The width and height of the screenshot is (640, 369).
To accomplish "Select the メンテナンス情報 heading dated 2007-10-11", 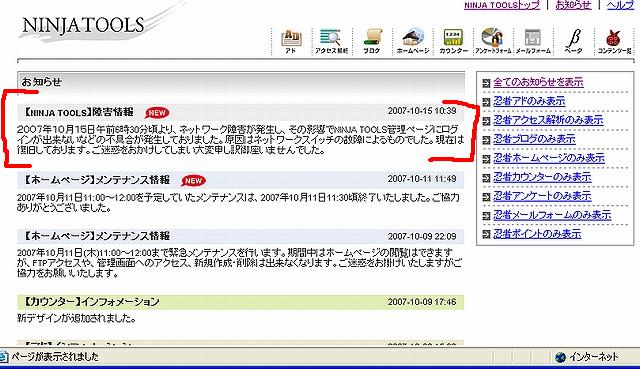I will [96, 180].
